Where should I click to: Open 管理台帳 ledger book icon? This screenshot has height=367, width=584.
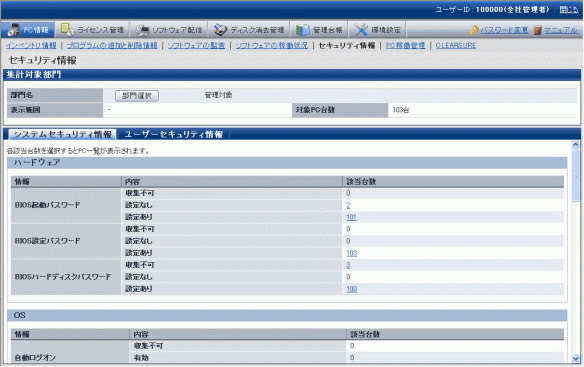(x=303, y=30)
